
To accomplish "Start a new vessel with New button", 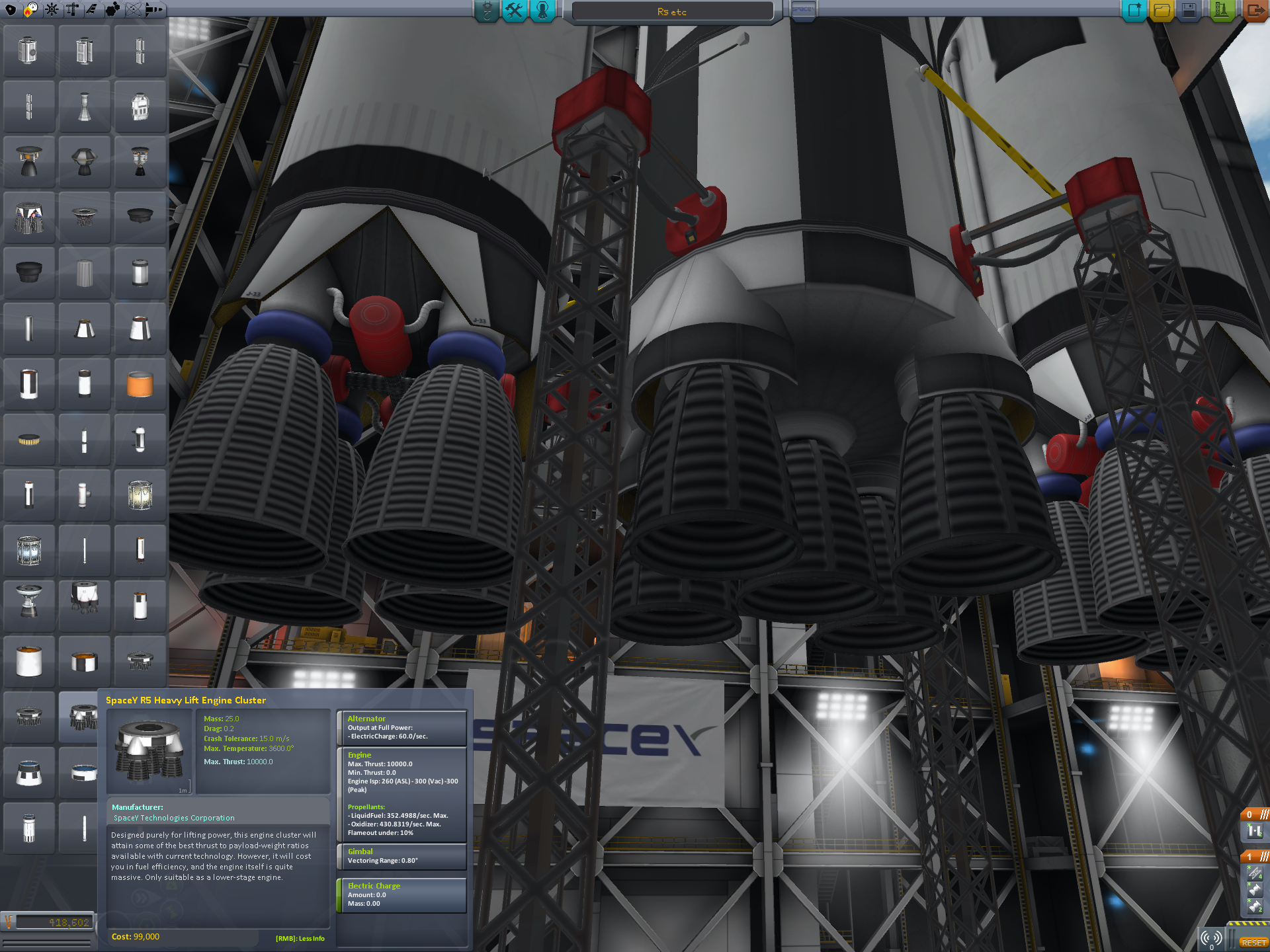I will click(1134, 11).
